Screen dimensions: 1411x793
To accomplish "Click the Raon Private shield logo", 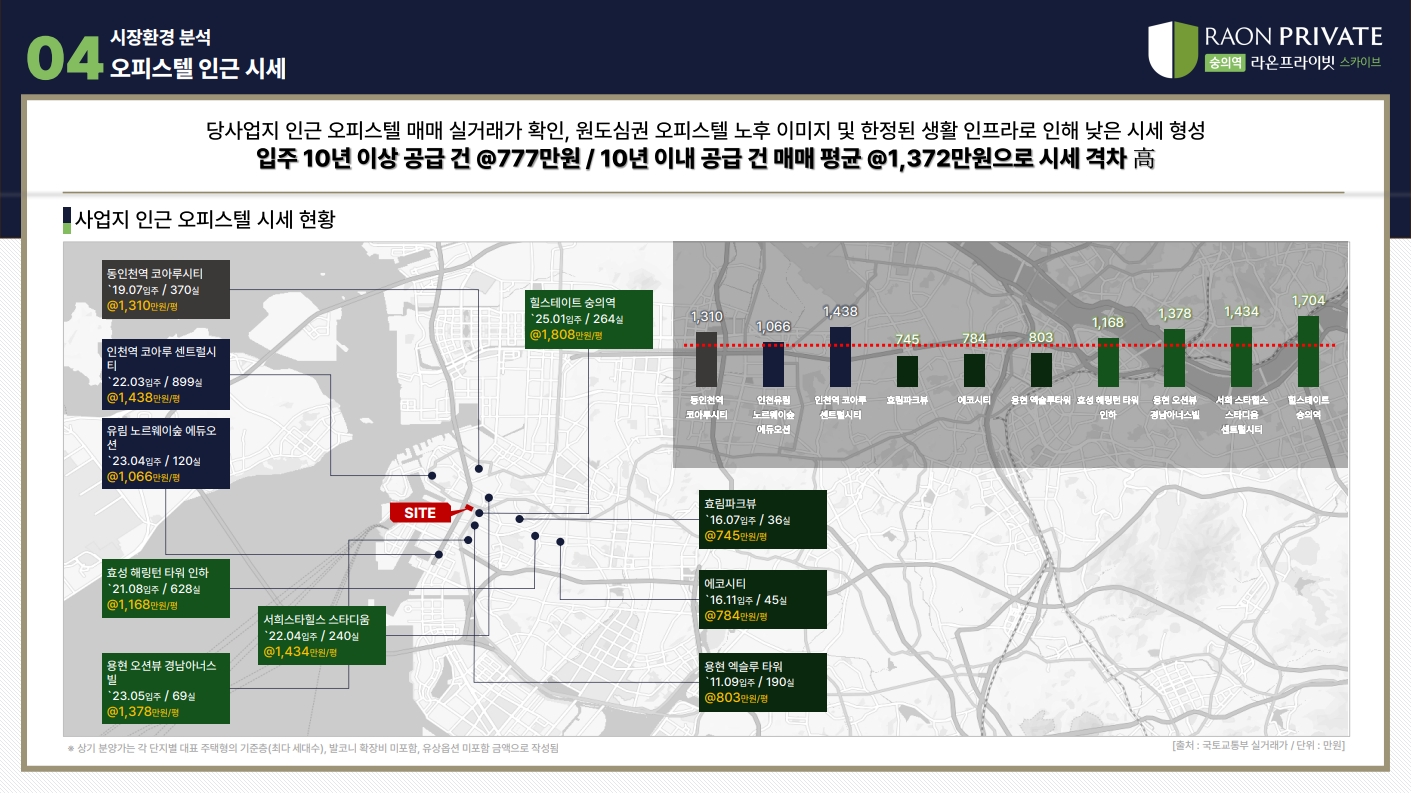I will pyautogui.click(x=1172, y=50).
